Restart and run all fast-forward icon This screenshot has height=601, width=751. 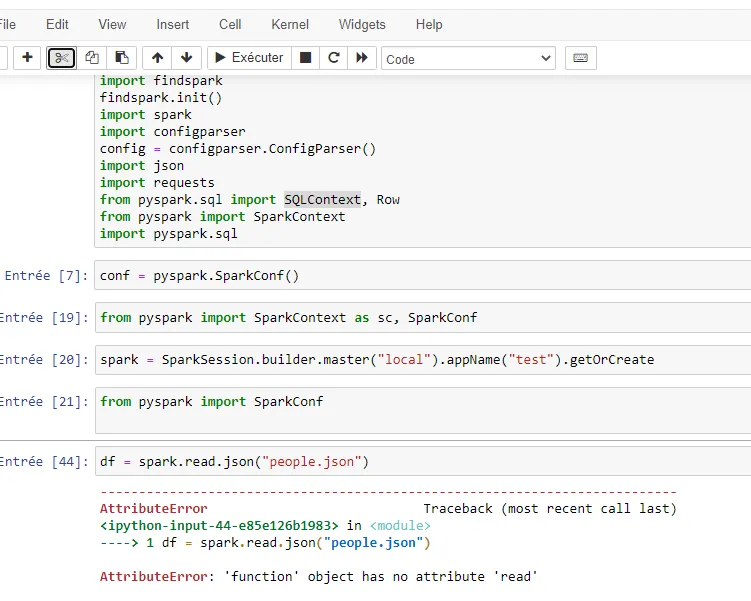(x=362, y=58)
